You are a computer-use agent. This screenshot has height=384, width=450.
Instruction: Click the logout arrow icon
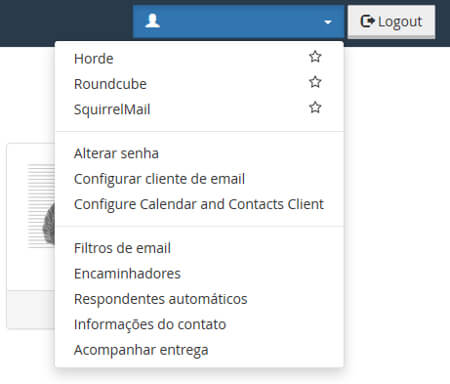click(367, 21)
